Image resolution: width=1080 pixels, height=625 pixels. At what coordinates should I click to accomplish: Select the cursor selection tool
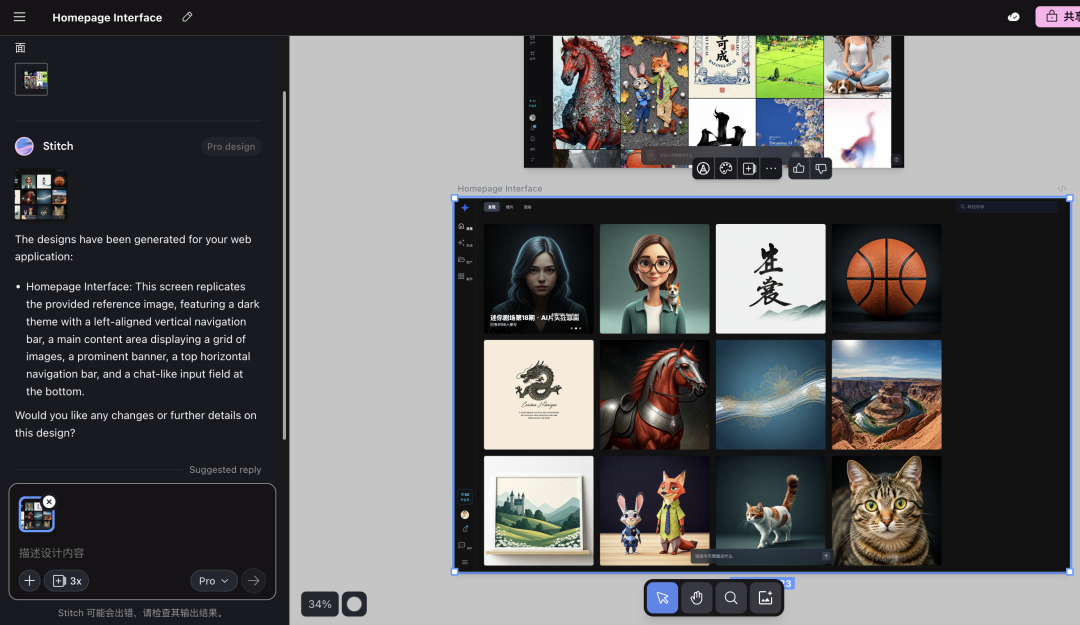(662, 597)
